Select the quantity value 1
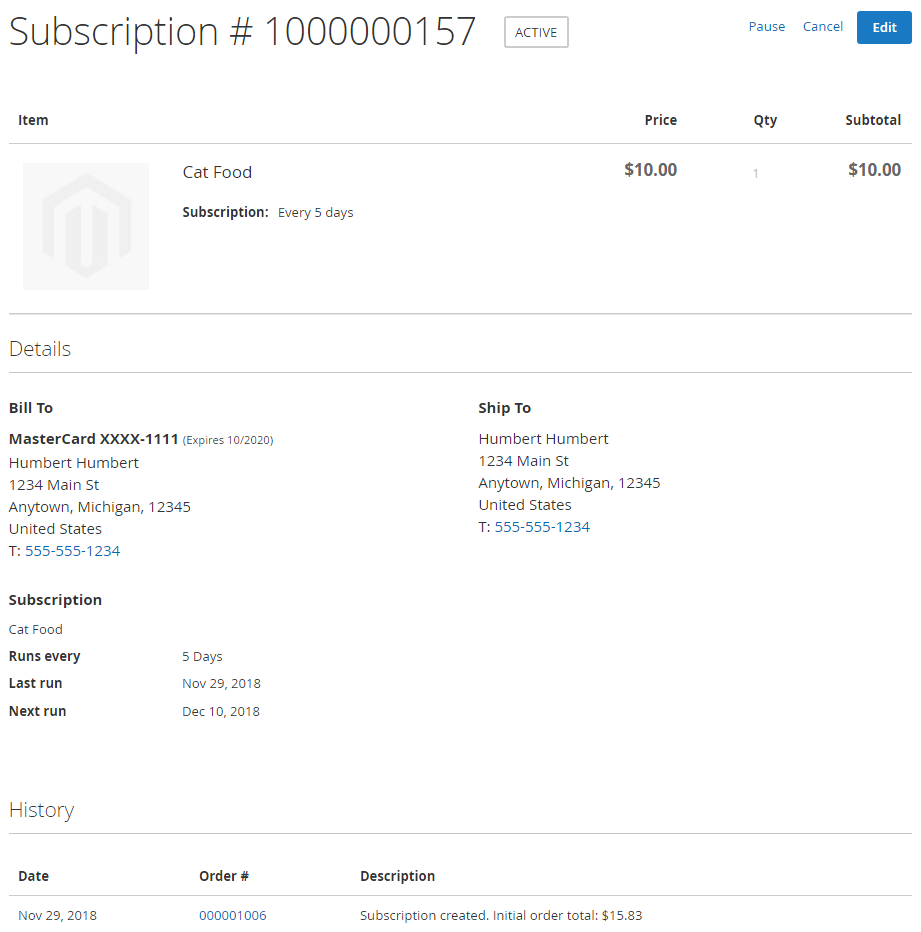 (x=756, y=174)
